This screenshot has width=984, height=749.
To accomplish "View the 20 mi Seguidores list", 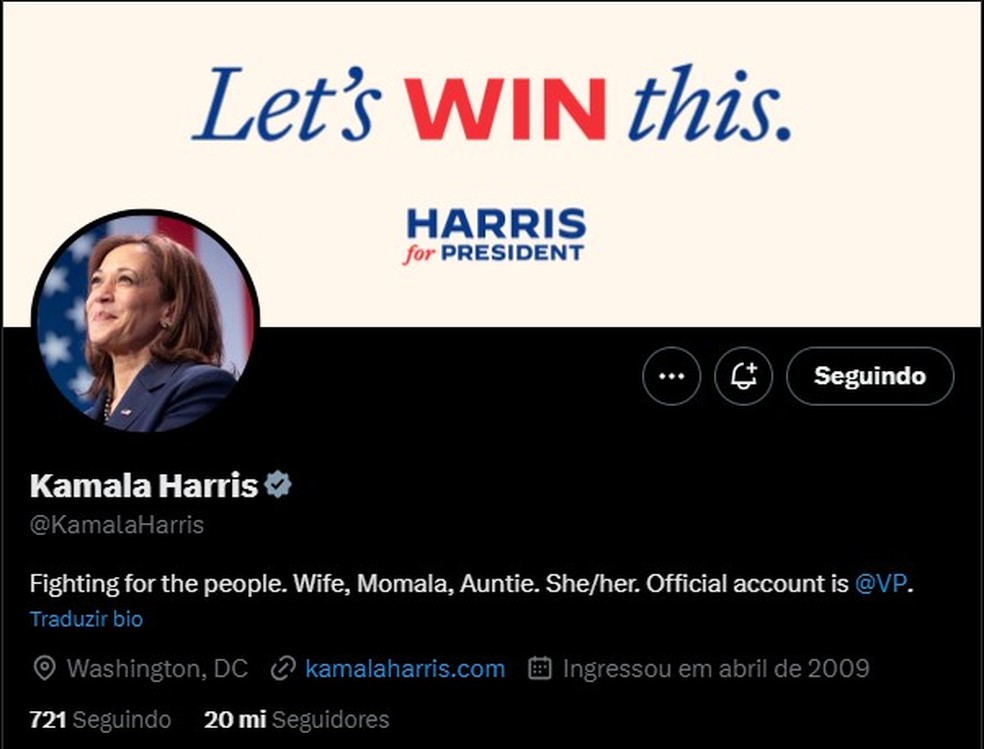I will pyautogui.click(x=296, y=720).
